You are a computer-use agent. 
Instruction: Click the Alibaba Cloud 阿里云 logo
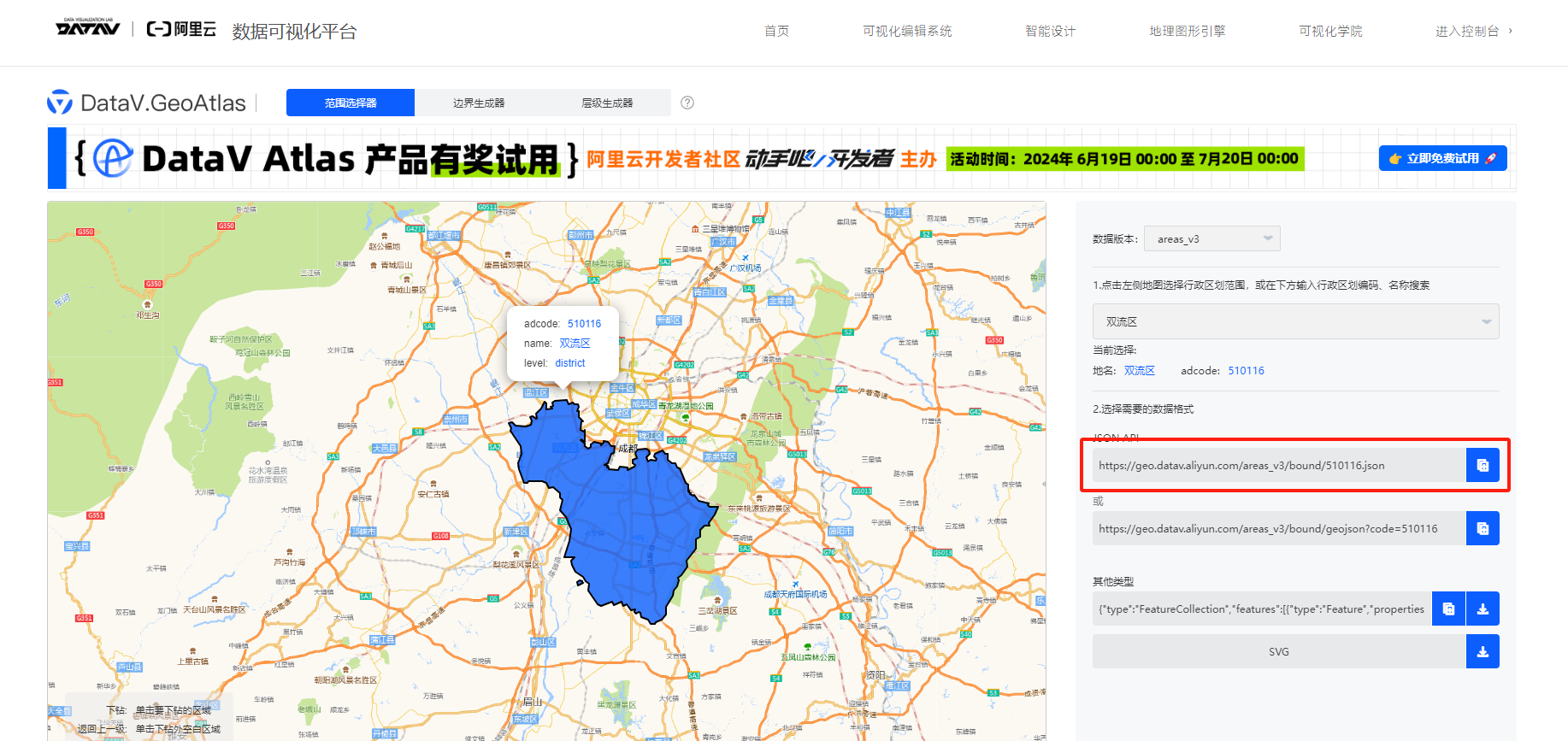(x=181, y=30)
